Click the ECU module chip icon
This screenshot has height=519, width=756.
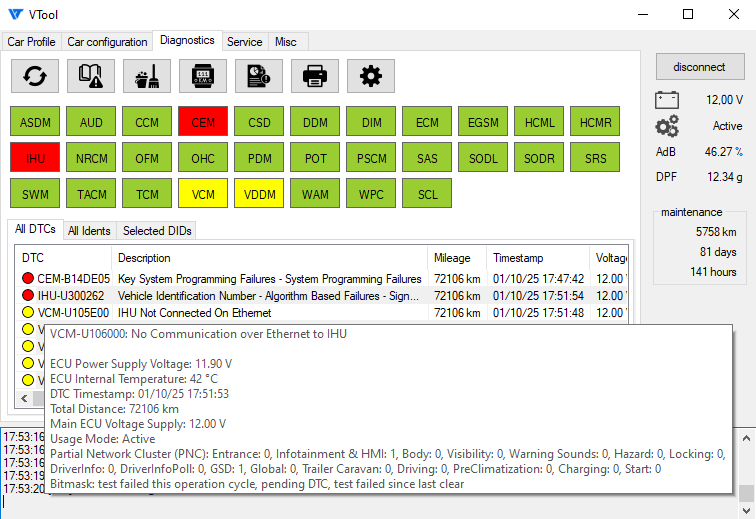pos(203,76)
